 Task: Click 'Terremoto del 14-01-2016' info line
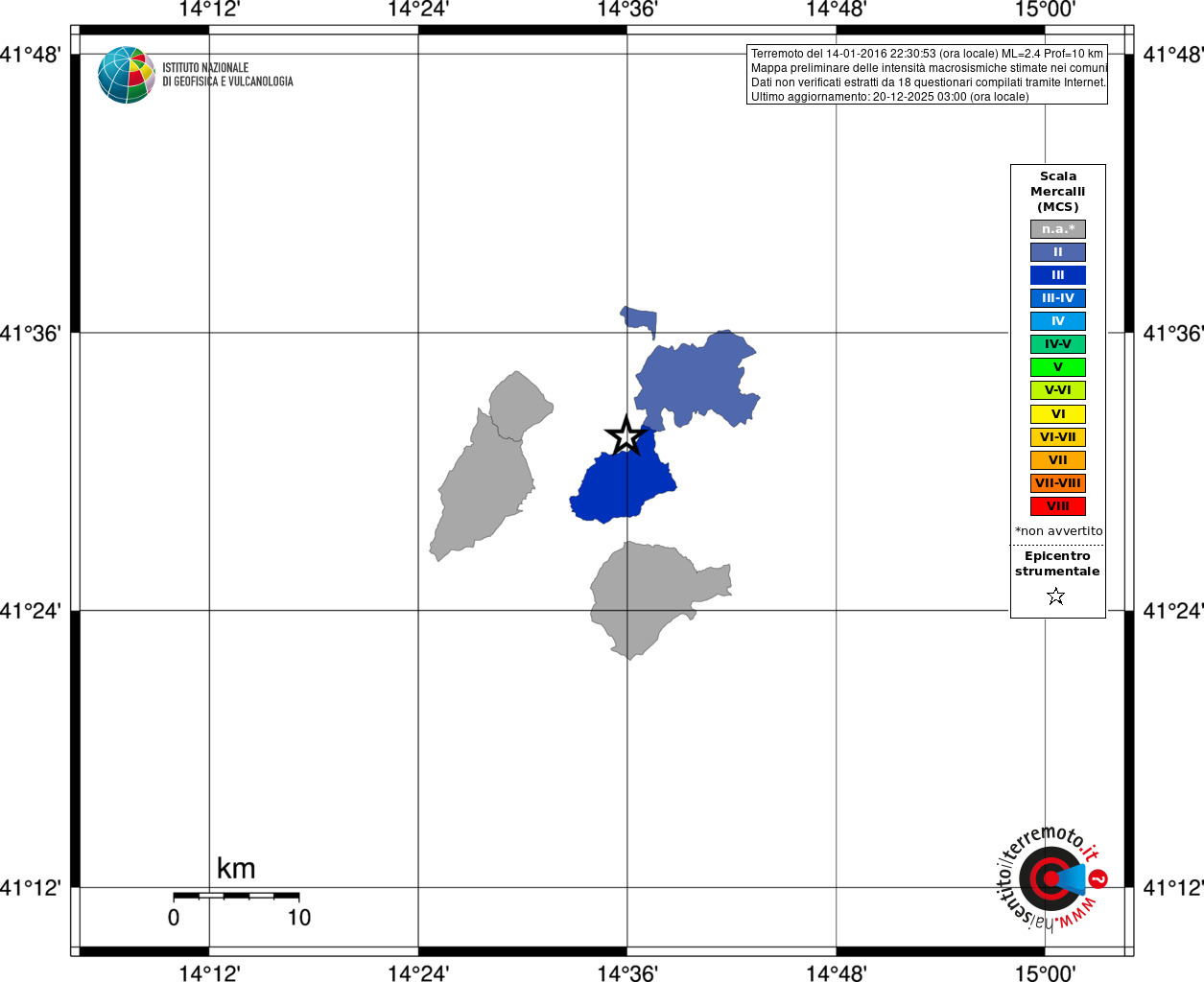(927, 54)
